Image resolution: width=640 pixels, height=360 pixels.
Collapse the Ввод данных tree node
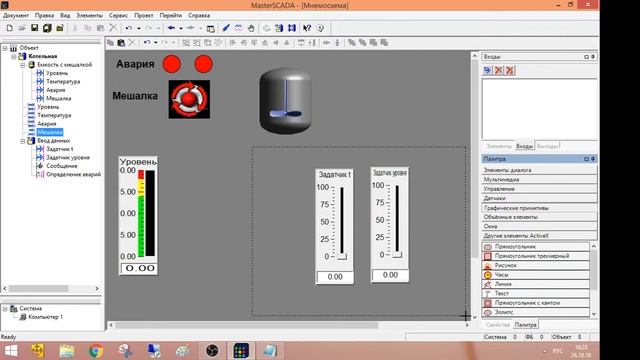(x=23, y=141)
